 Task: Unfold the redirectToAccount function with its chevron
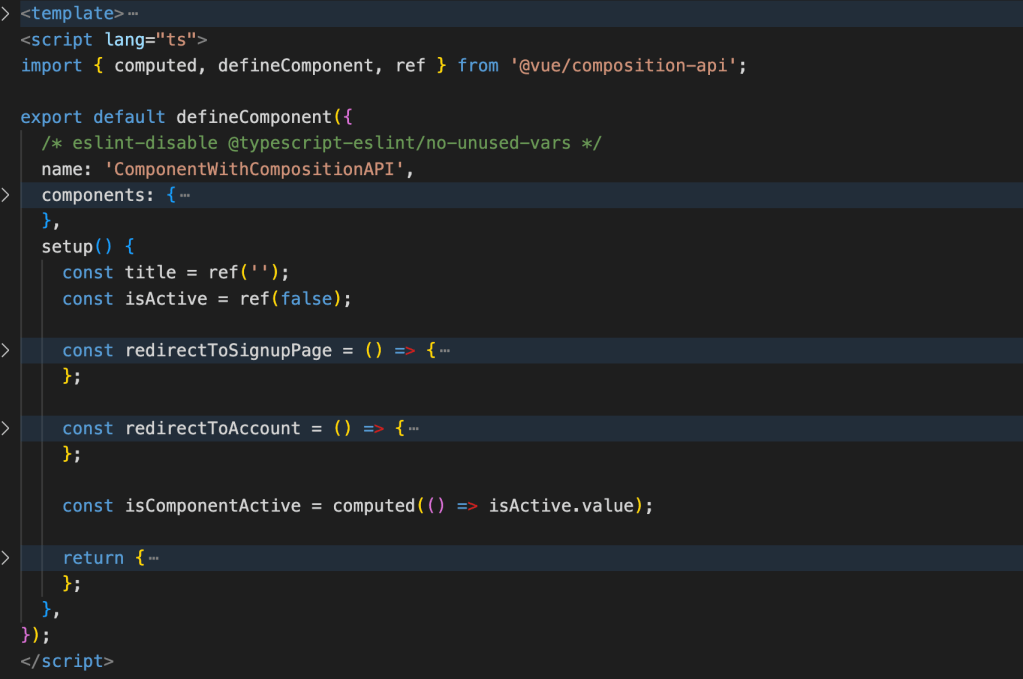(6, 428)
